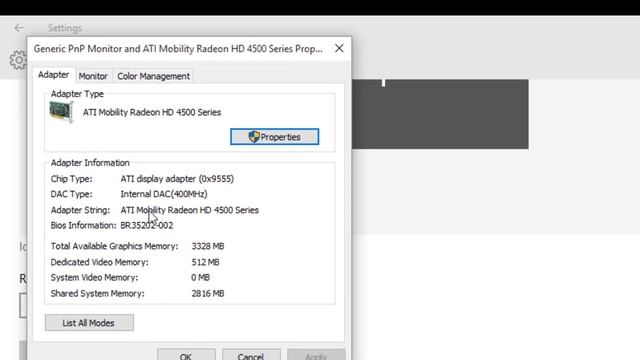Click the 'Adapter Type' group heading
Screen dimensions: 640x360
click(77, 94)
